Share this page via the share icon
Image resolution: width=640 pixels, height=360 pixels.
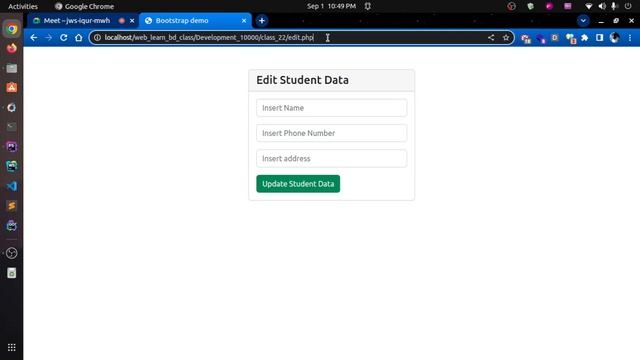(491, 38)
